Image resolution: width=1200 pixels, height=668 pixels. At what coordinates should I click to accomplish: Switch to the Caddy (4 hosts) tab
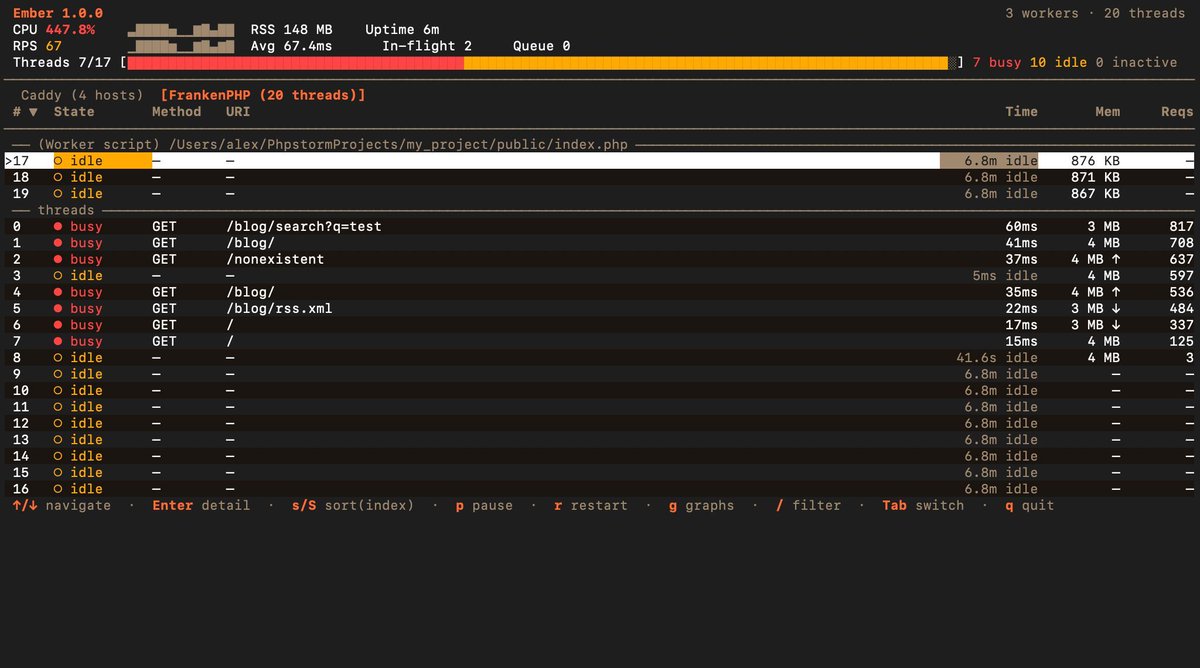point(82,95)
